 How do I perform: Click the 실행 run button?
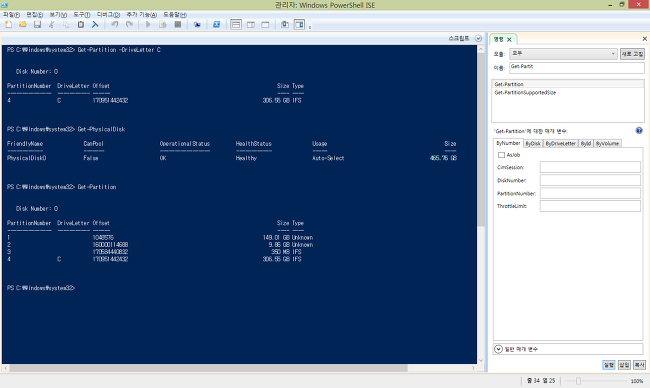[608, 365]
